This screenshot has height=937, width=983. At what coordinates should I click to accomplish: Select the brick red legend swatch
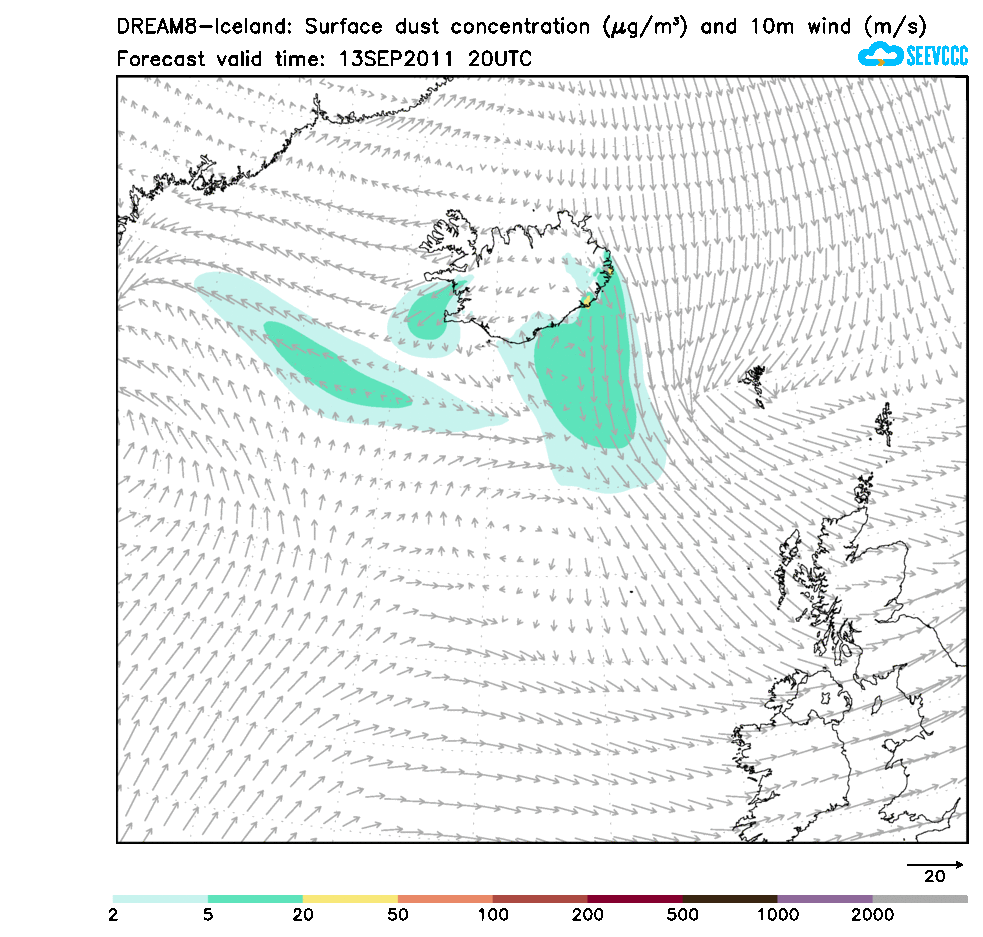[540, 899]
